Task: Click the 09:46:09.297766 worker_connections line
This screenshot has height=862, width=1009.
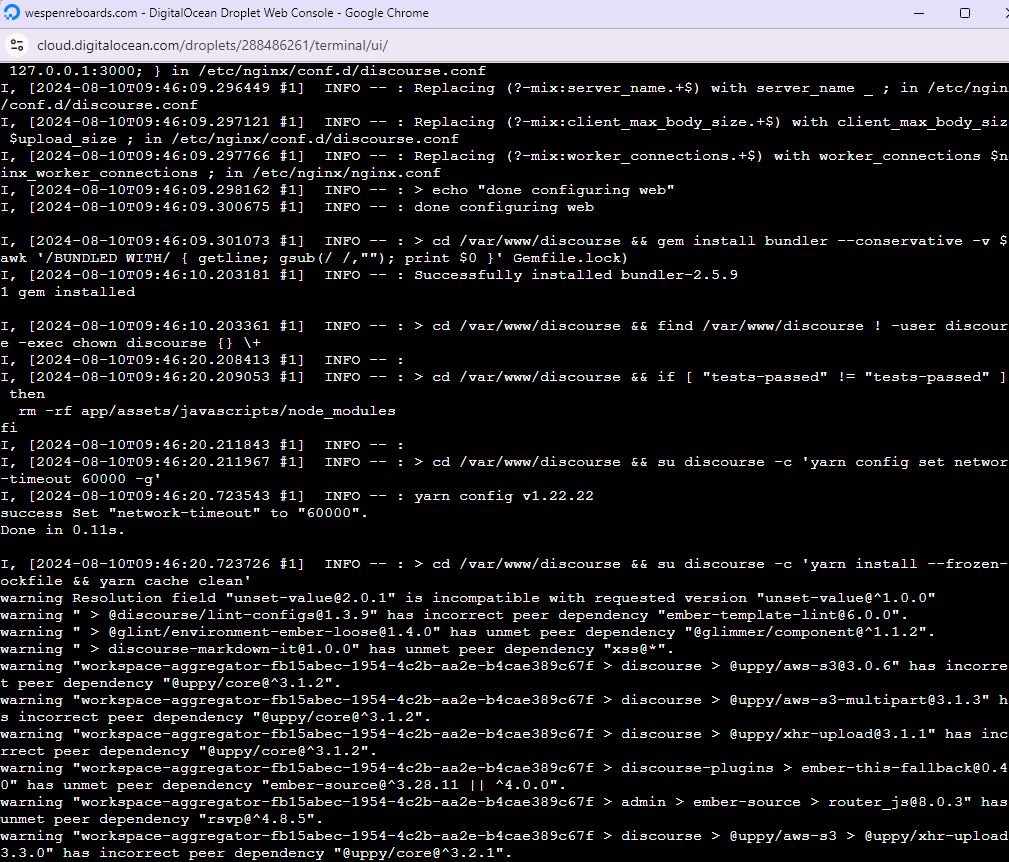Action: pos(504,156)
